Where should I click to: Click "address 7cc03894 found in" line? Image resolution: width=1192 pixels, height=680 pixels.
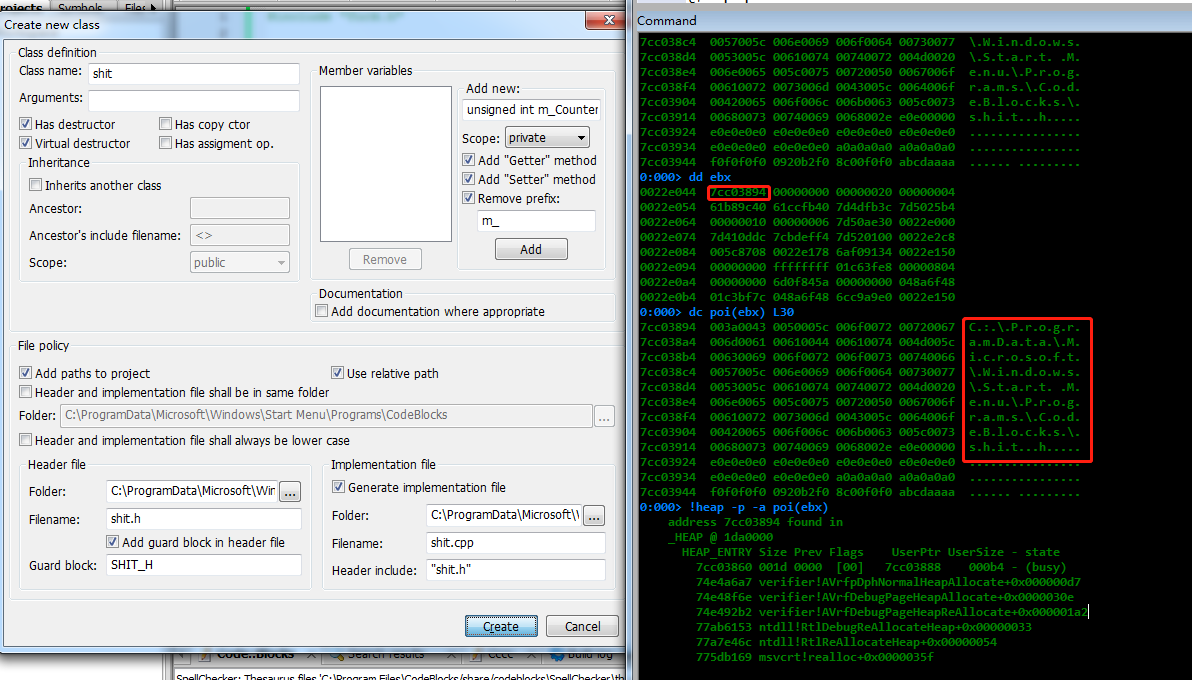click(x=756, y=522)
